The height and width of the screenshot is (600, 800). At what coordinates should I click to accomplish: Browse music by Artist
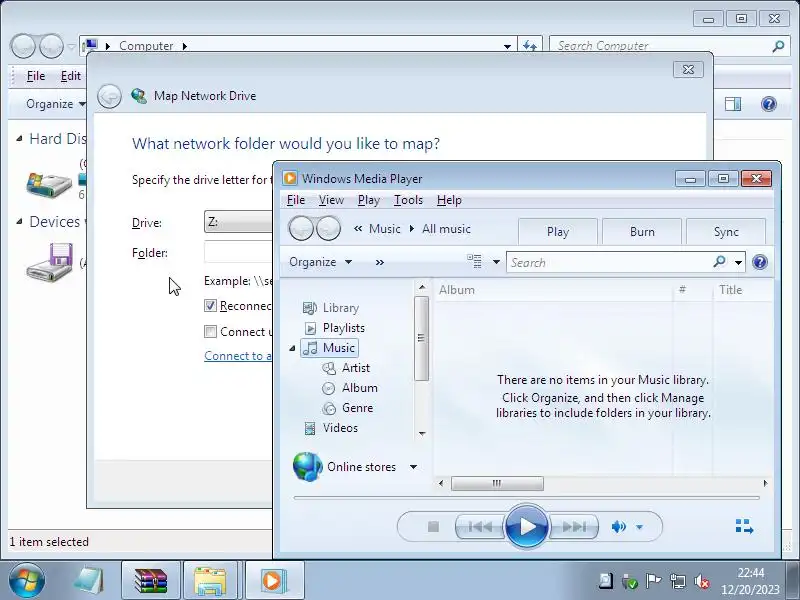[346, 368]
